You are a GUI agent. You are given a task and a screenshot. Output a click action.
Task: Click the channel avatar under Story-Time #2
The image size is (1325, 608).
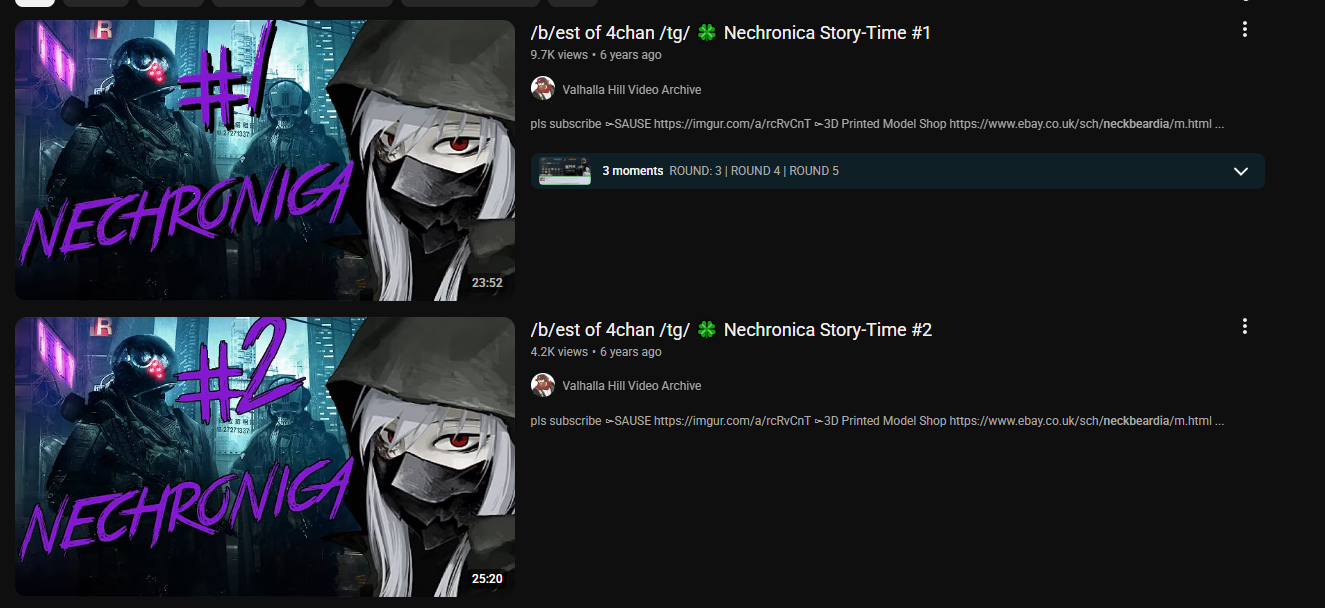(543, 385)
